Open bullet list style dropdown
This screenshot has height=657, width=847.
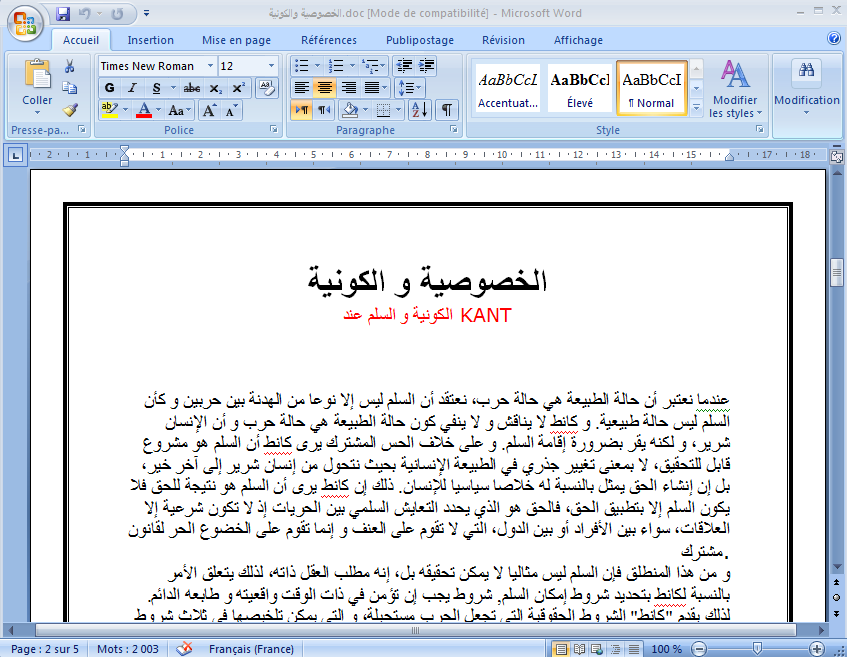coord(318,66)
